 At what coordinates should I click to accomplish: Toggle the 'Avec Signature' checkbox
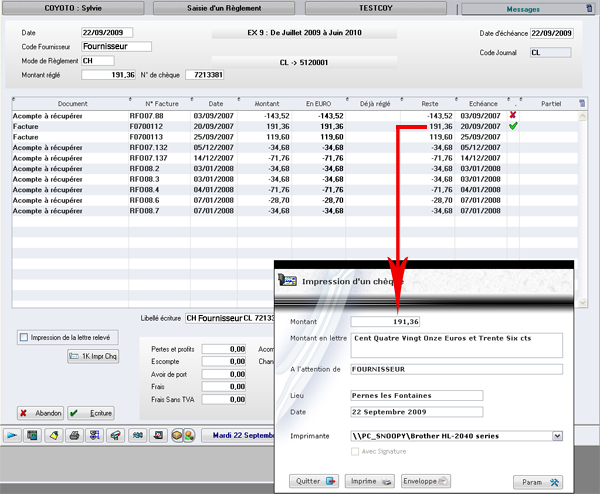[355, 452]
